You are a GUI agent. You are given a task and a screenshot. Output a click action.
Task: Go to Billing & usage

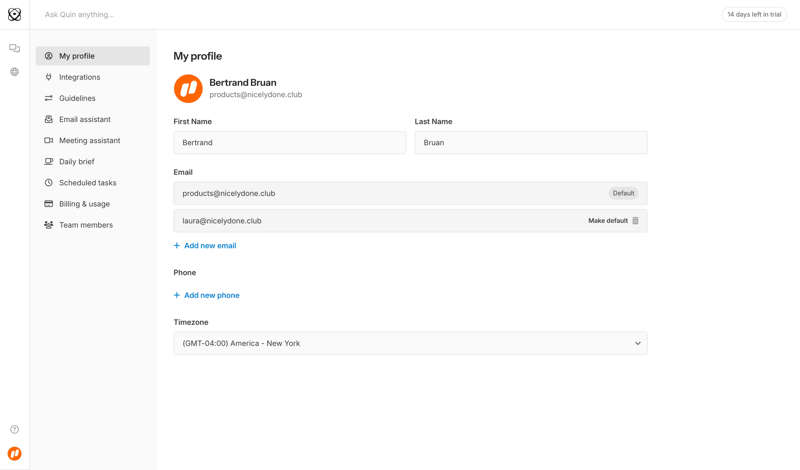pyautogui.click(x=84, y=204)
